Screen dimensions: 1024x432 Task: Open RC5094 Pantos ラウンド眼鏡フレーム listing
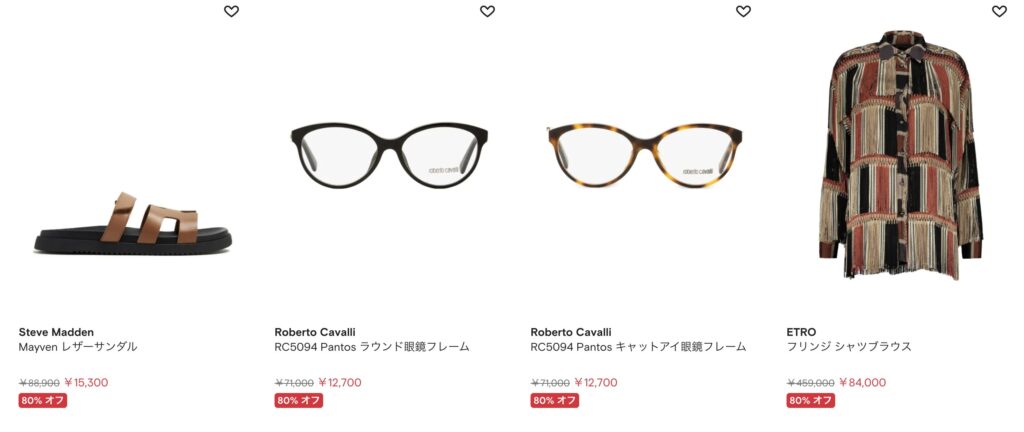372,347
